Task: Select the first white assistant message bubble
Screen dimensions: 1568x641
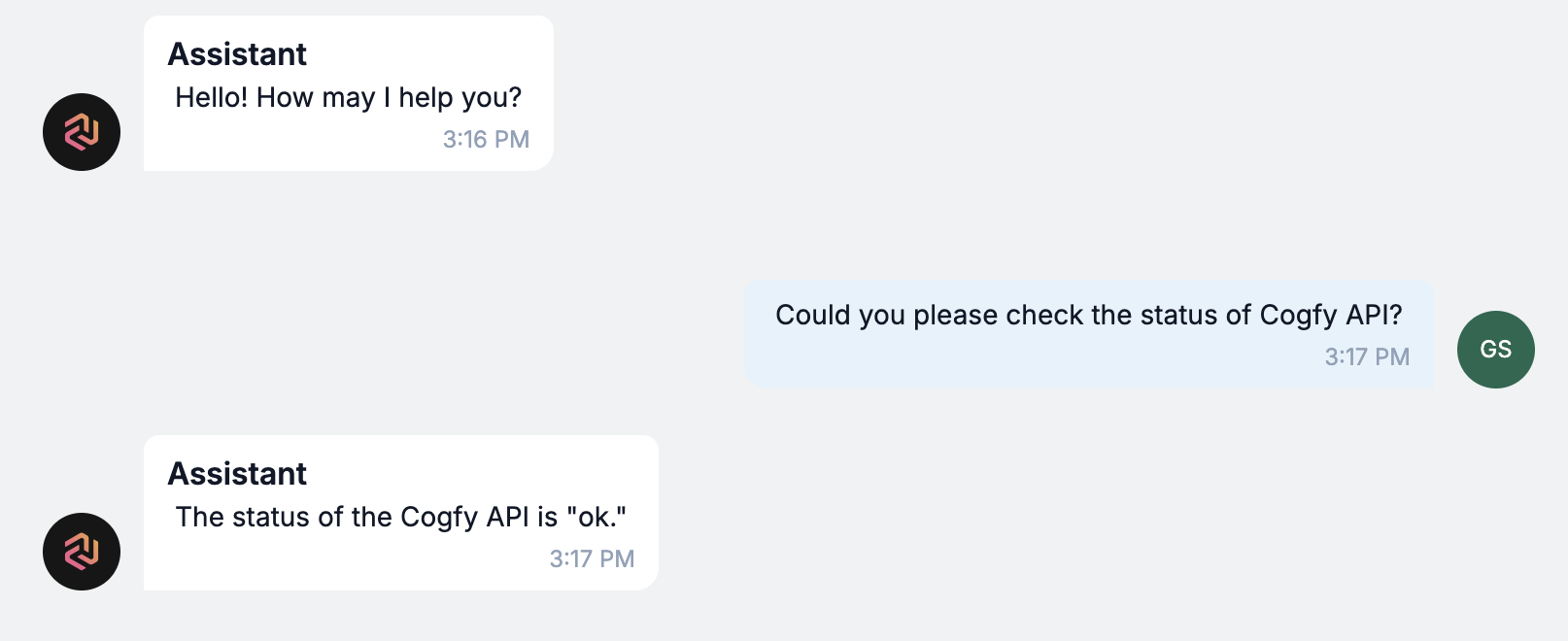Action: 349,93
